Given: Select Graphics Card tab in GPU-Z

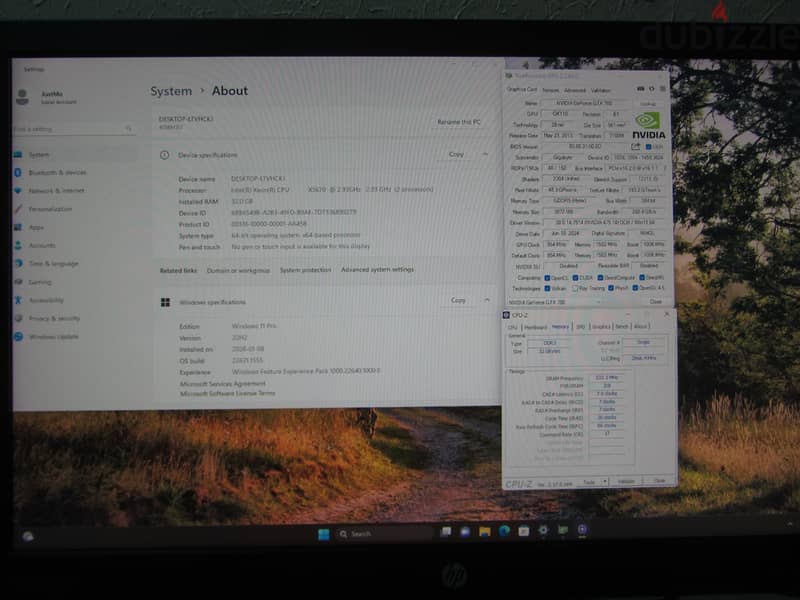Looking at the screenshot, I should (x=522, y=89).
